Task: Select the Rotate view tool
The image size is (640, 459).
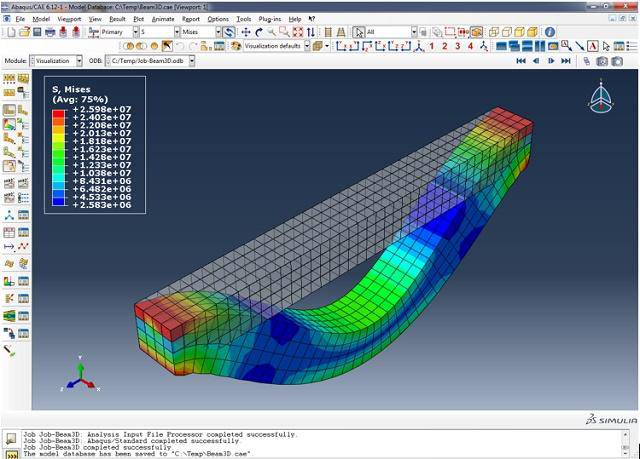Action: [x=259, y=32]
